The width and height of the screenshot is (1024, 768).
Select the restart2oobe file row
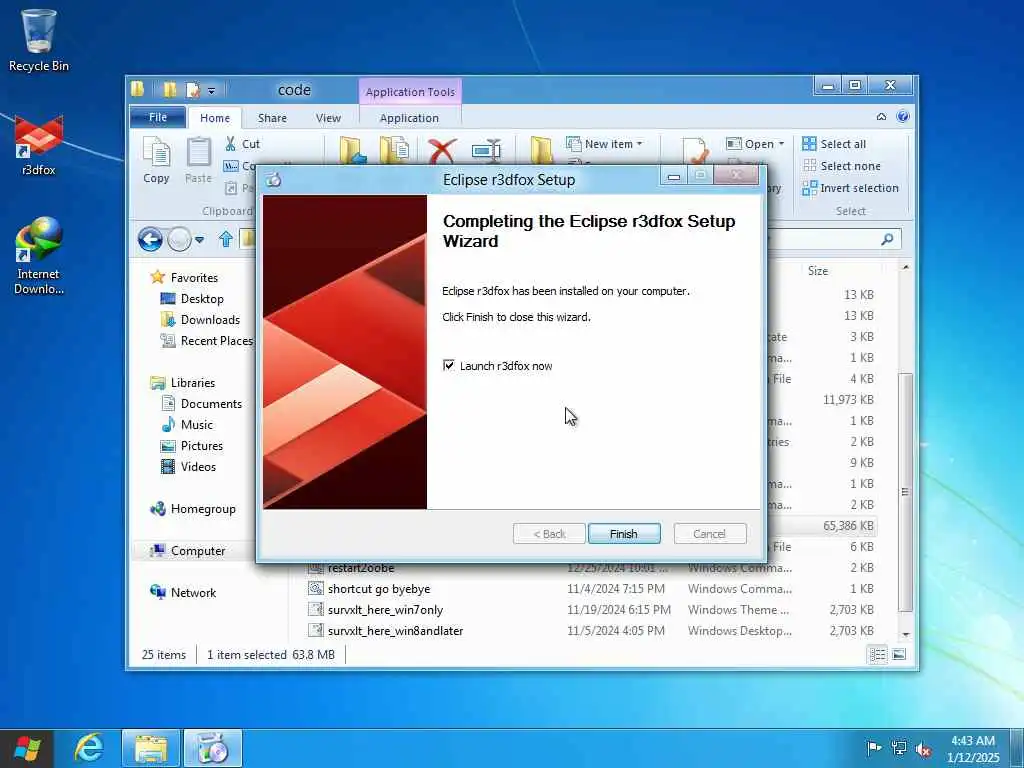[360, 568]
